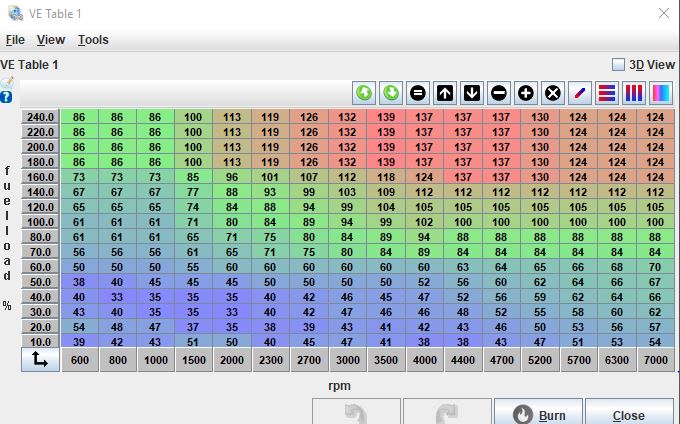Click the equals set-value icon

pos(418,93)
